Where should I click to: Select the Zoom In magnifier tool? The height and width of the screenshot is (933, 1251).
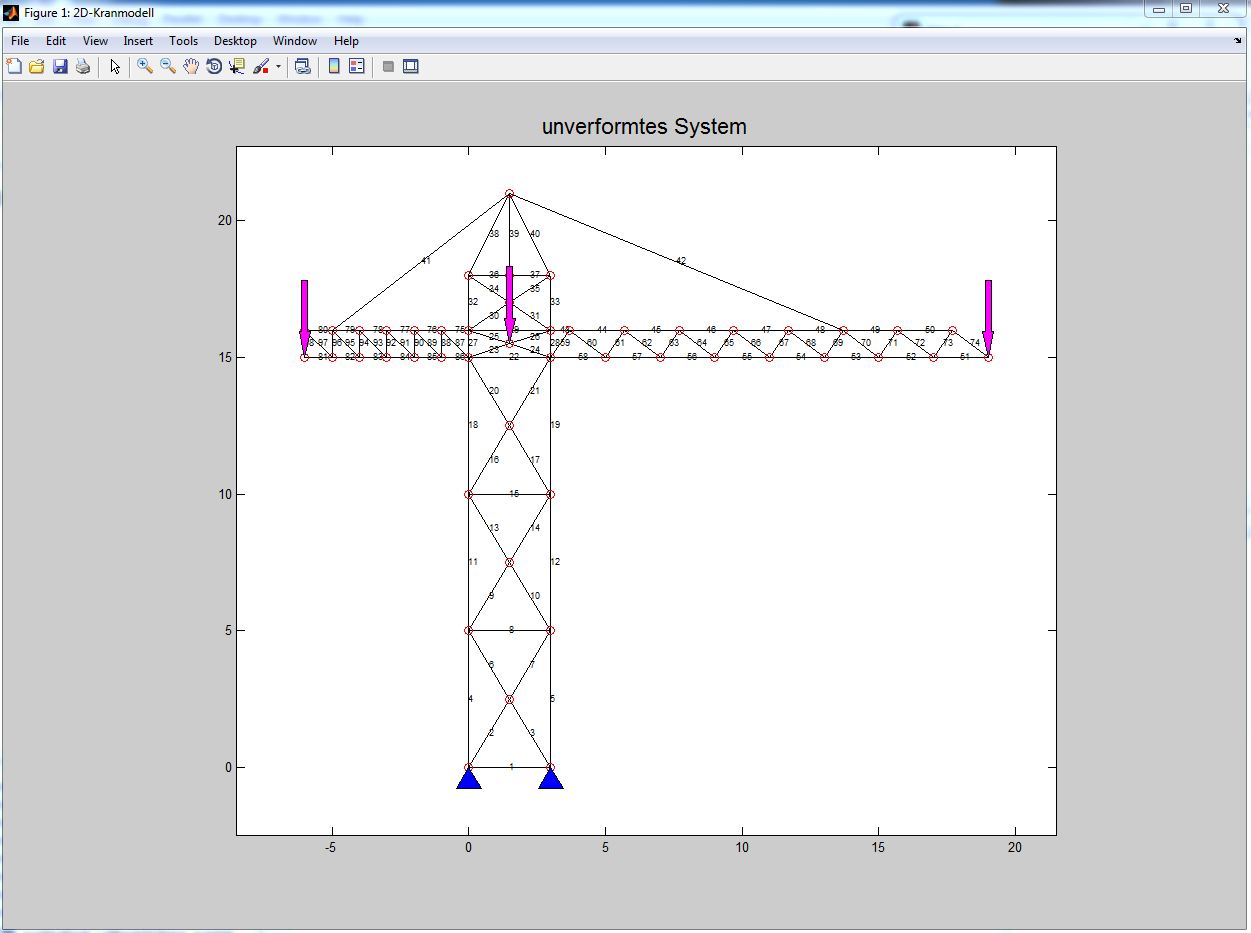pos(145,66)
